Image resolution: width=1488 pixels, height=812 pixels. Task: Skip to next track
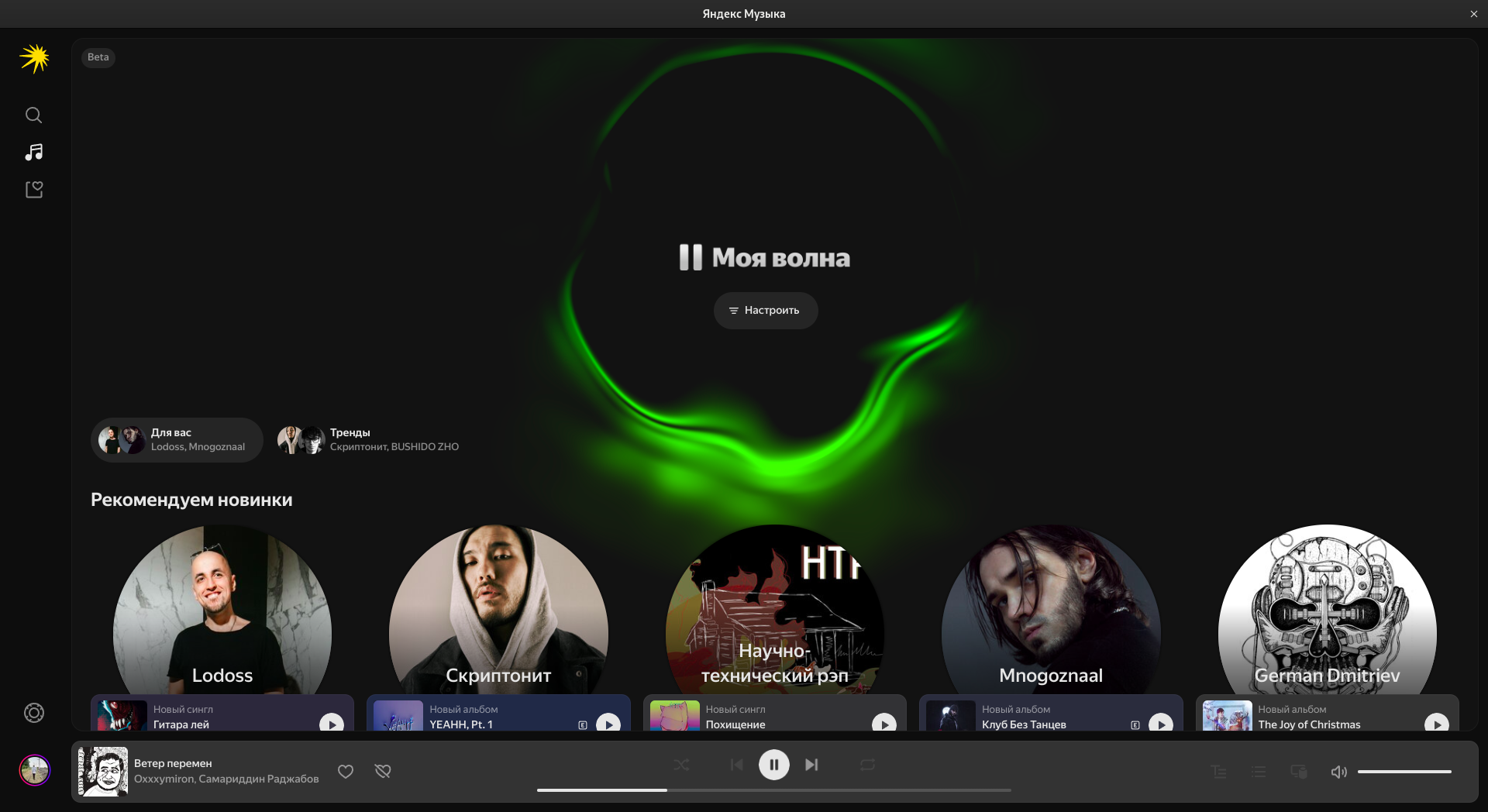point(811,765)
